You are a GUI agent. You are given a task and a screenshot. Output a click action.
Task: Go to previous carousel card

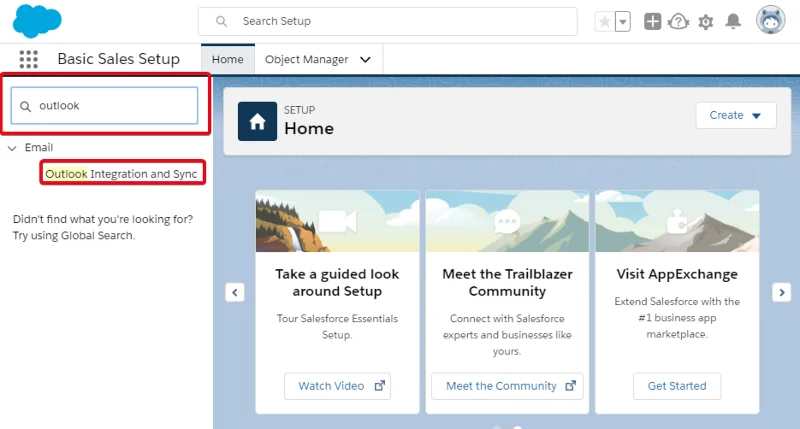point(235,293)
